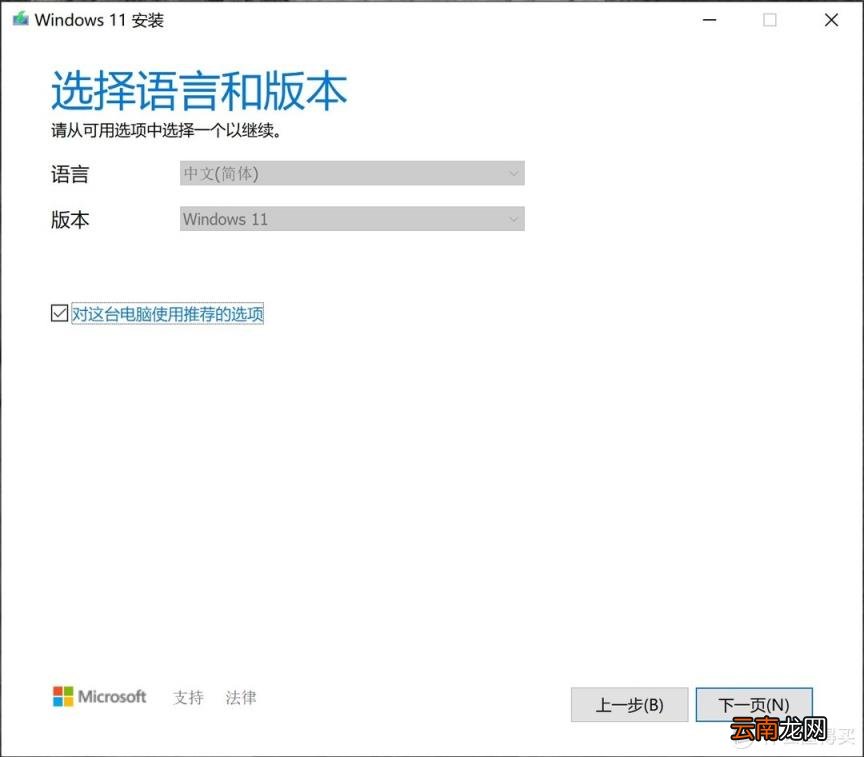Click the 上一步(B) button
This screenshot has height=757, width=864.
coord(629,704)
